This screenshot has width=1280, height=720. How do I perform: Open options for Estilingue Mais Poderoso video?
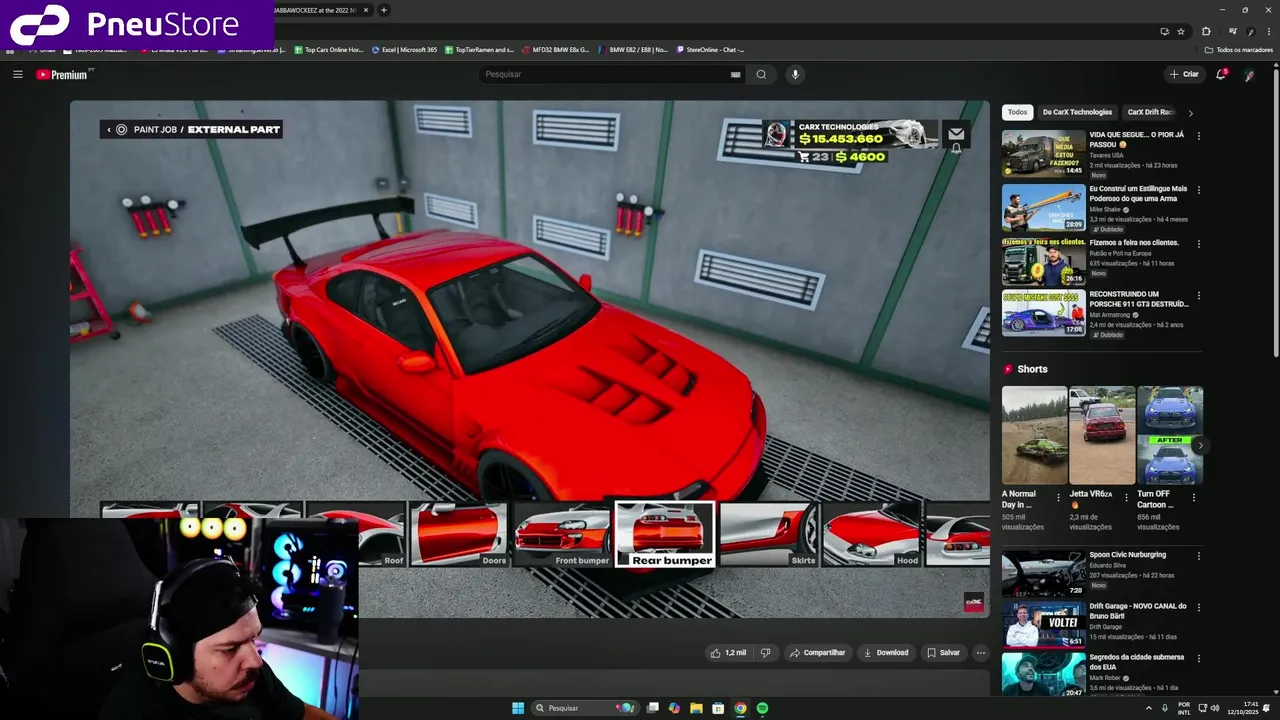point(1198,190)
